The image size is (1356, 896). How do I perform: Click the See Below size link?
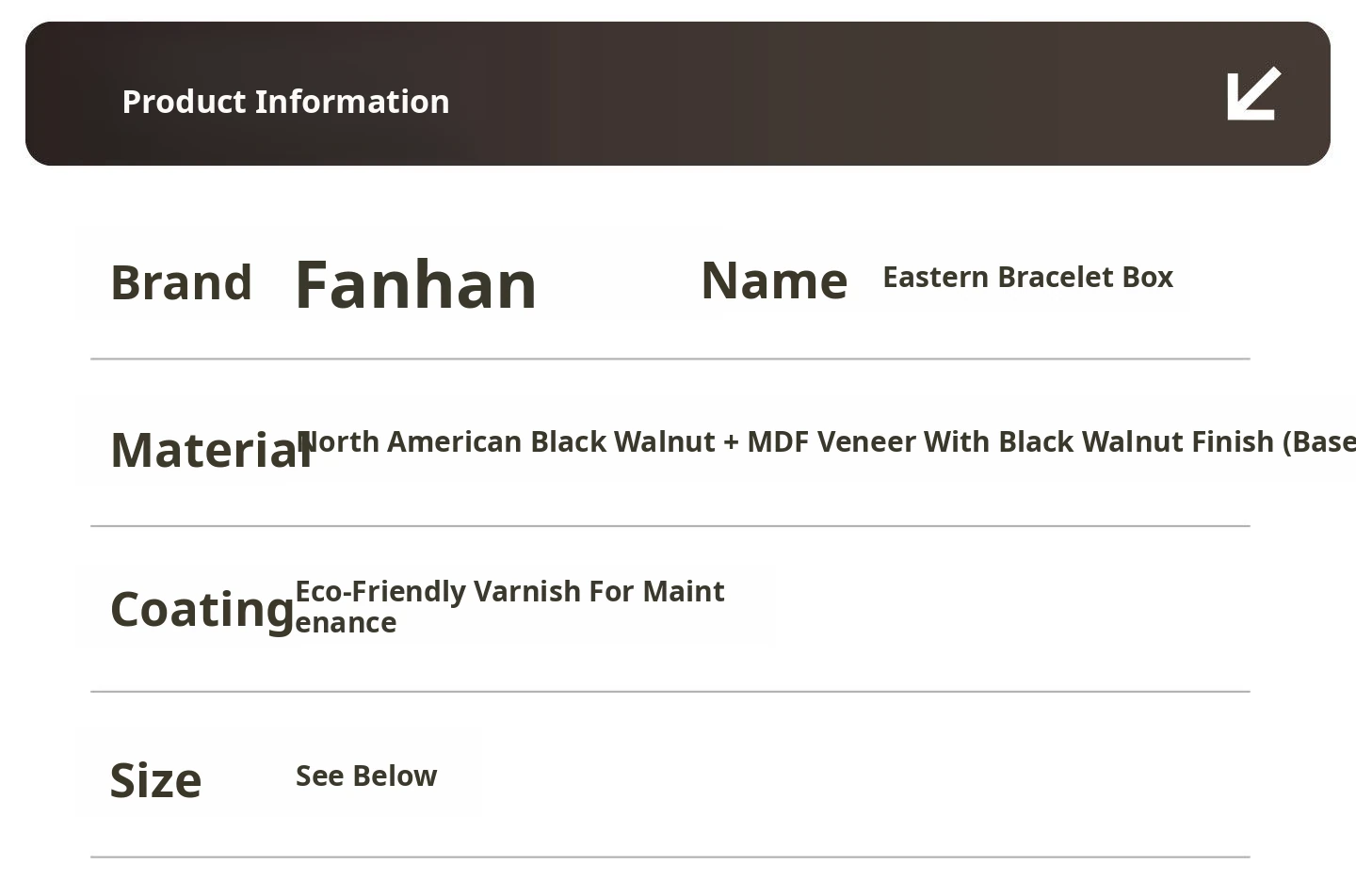[366, 776]
